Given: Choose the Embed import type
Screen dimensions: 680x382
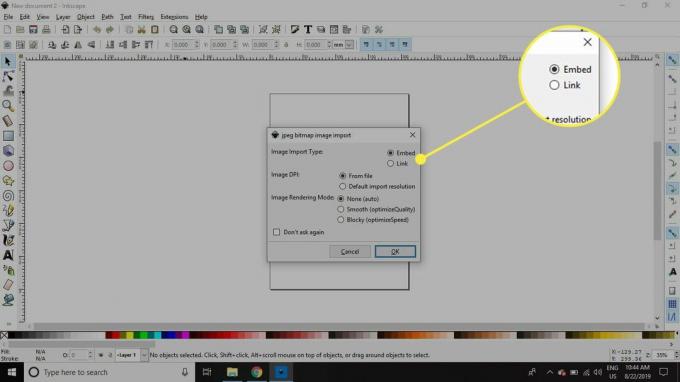Looking at the screenshot, I should click(401, 153).
